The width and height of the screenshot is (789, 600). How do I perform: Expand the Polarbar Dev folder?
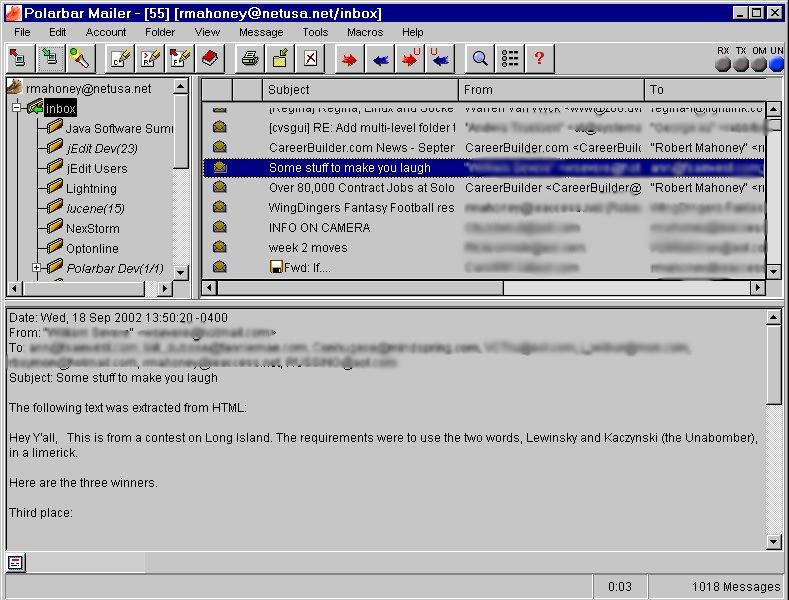pos(37,268)
